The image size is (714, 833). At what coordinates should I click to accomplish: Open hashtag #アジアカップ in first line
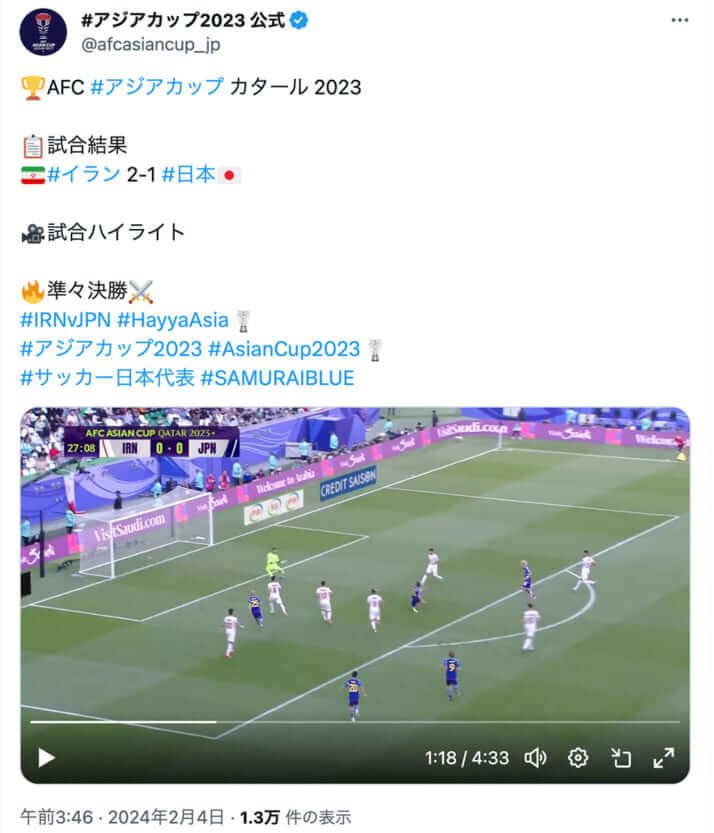click(x=157, y=87)
